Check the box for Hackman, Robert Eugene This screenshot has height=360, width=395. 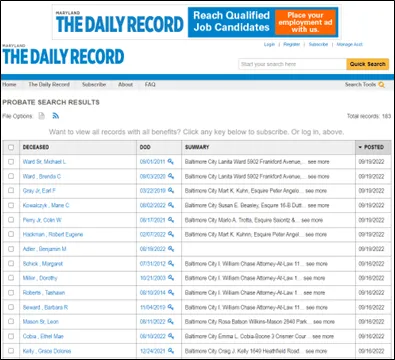coord(11,234)
